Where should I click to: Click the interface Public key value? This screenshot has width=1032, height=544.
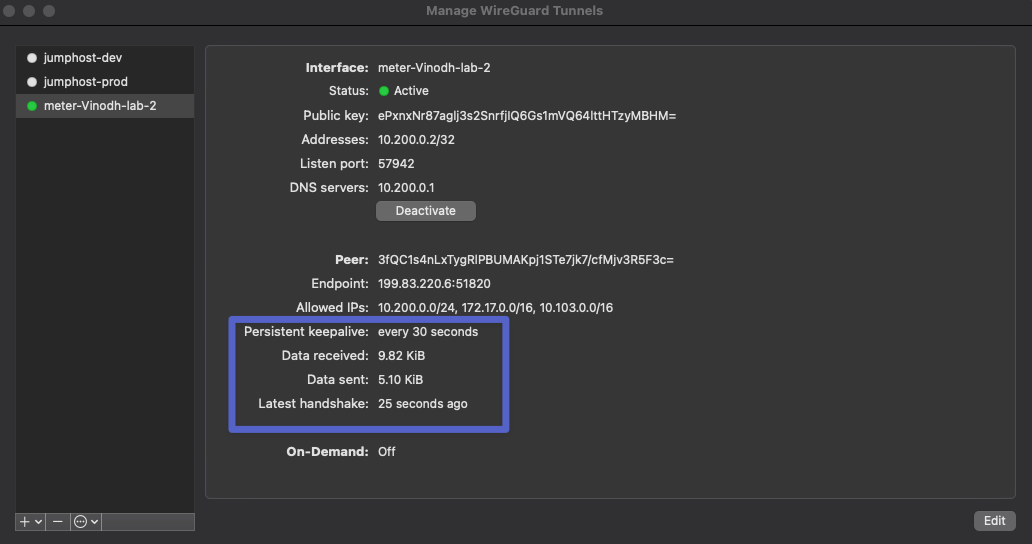pos(527,115)
